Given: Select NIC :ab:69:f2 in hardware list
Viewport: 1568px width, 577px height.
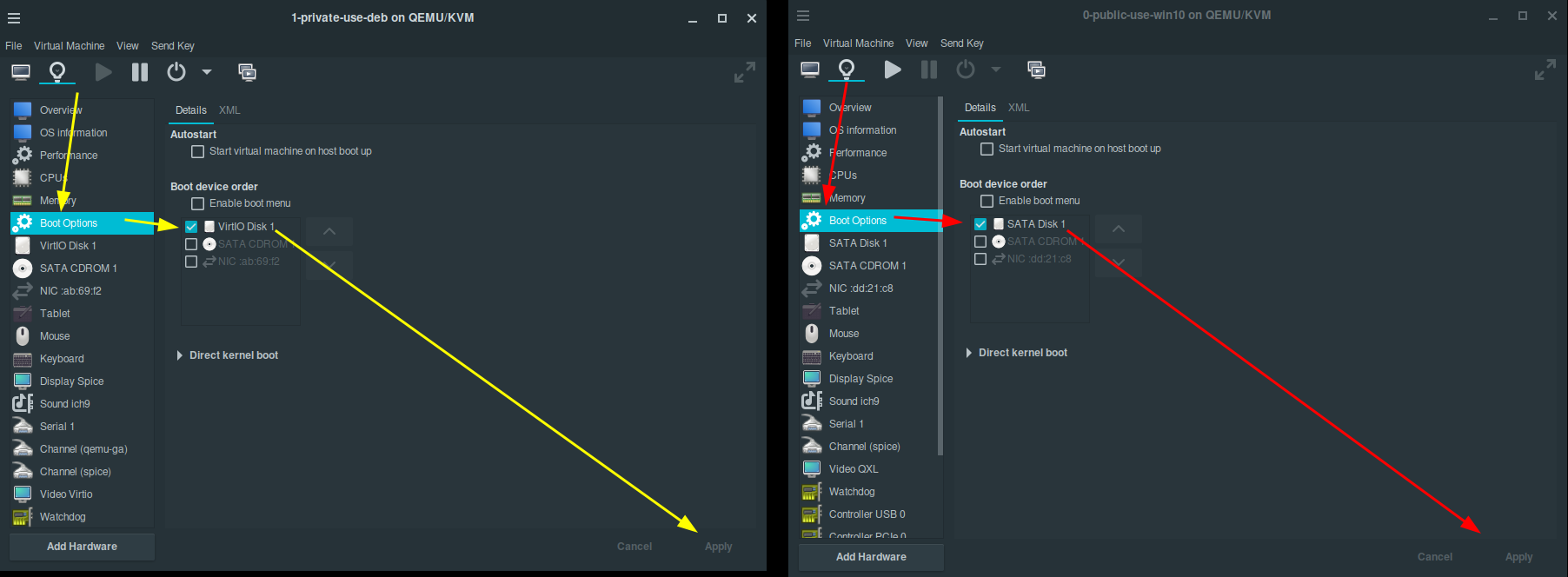Looking at the screenshot, I should pos(83,291).
